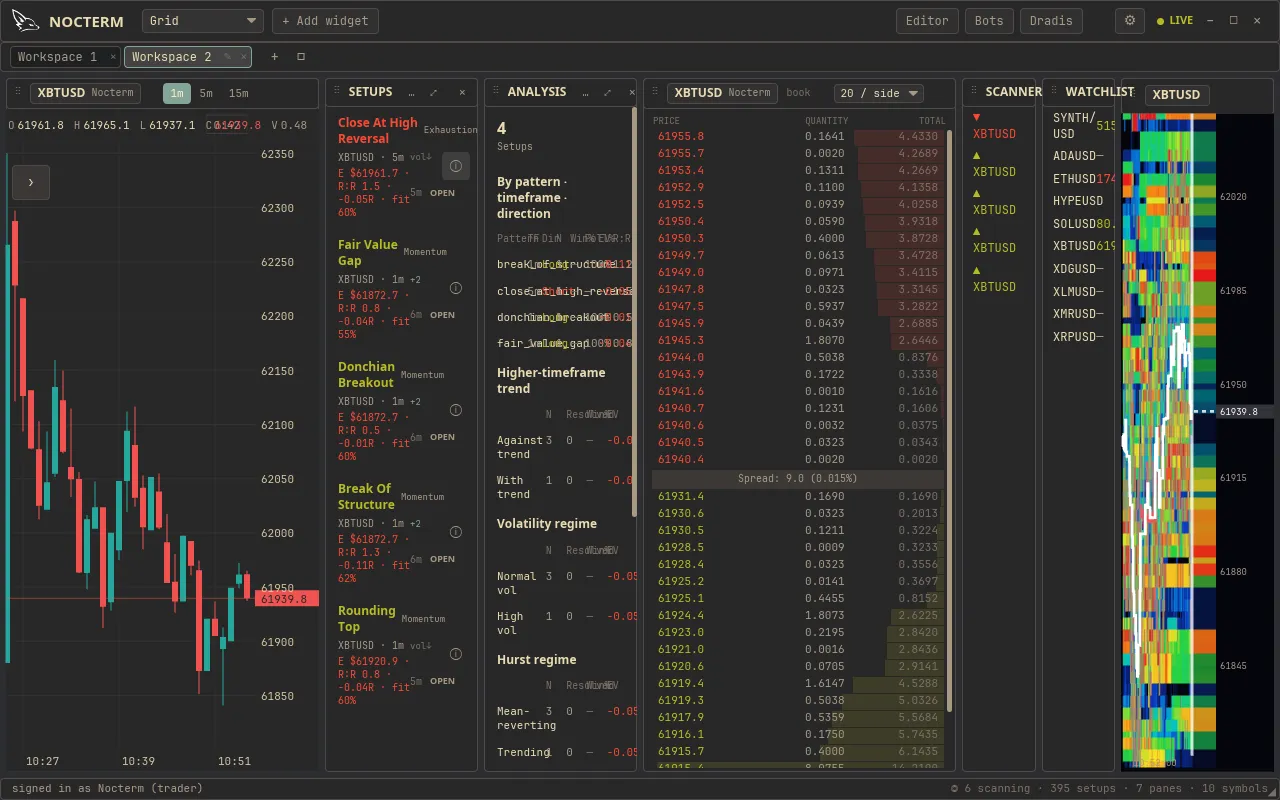This screenshot has height=800, width=1280.
Task: Click chart price label 61939.8
Action: click(x=287, y=599)
